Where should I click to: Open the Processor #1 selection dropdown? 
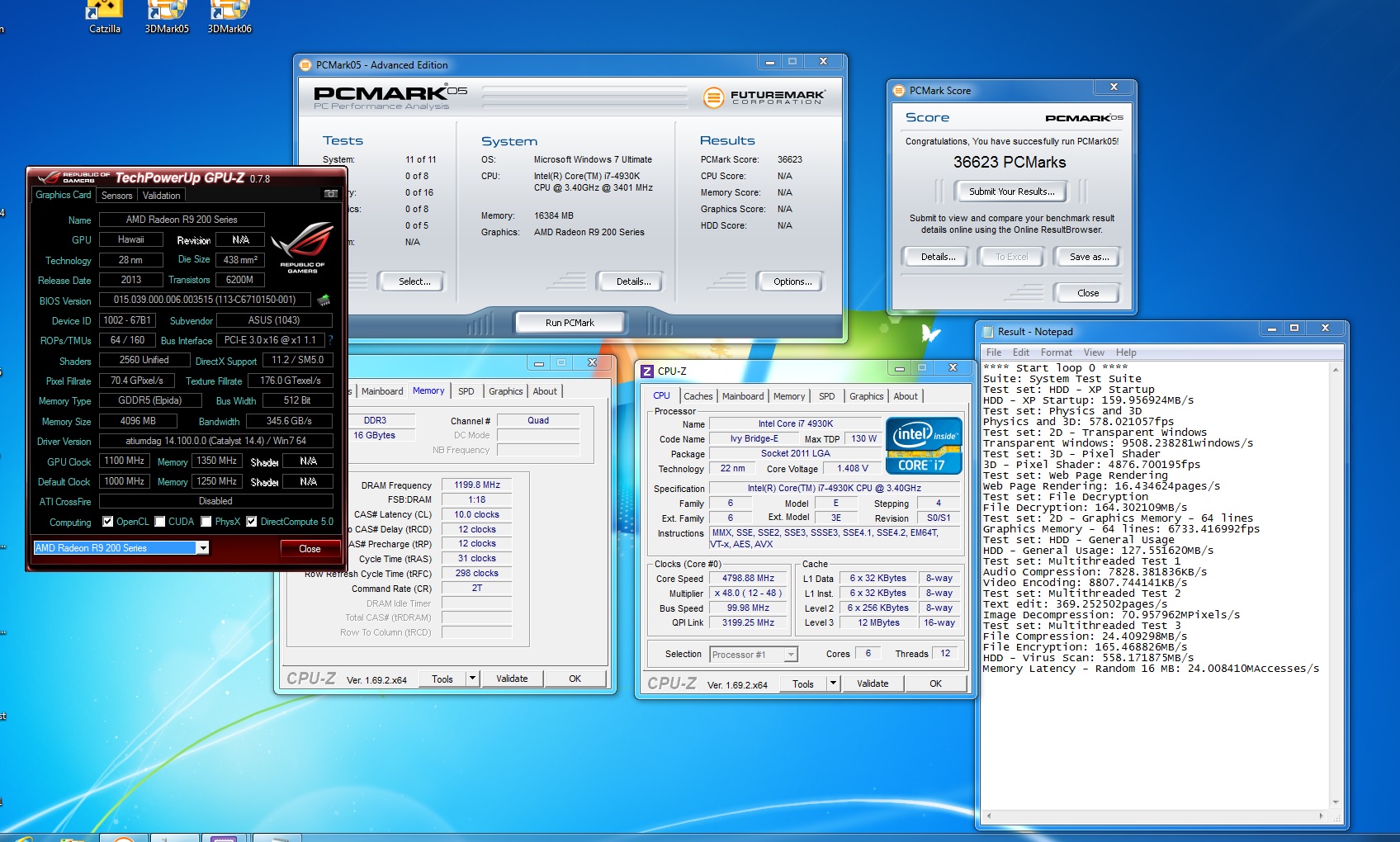(790, 655)
